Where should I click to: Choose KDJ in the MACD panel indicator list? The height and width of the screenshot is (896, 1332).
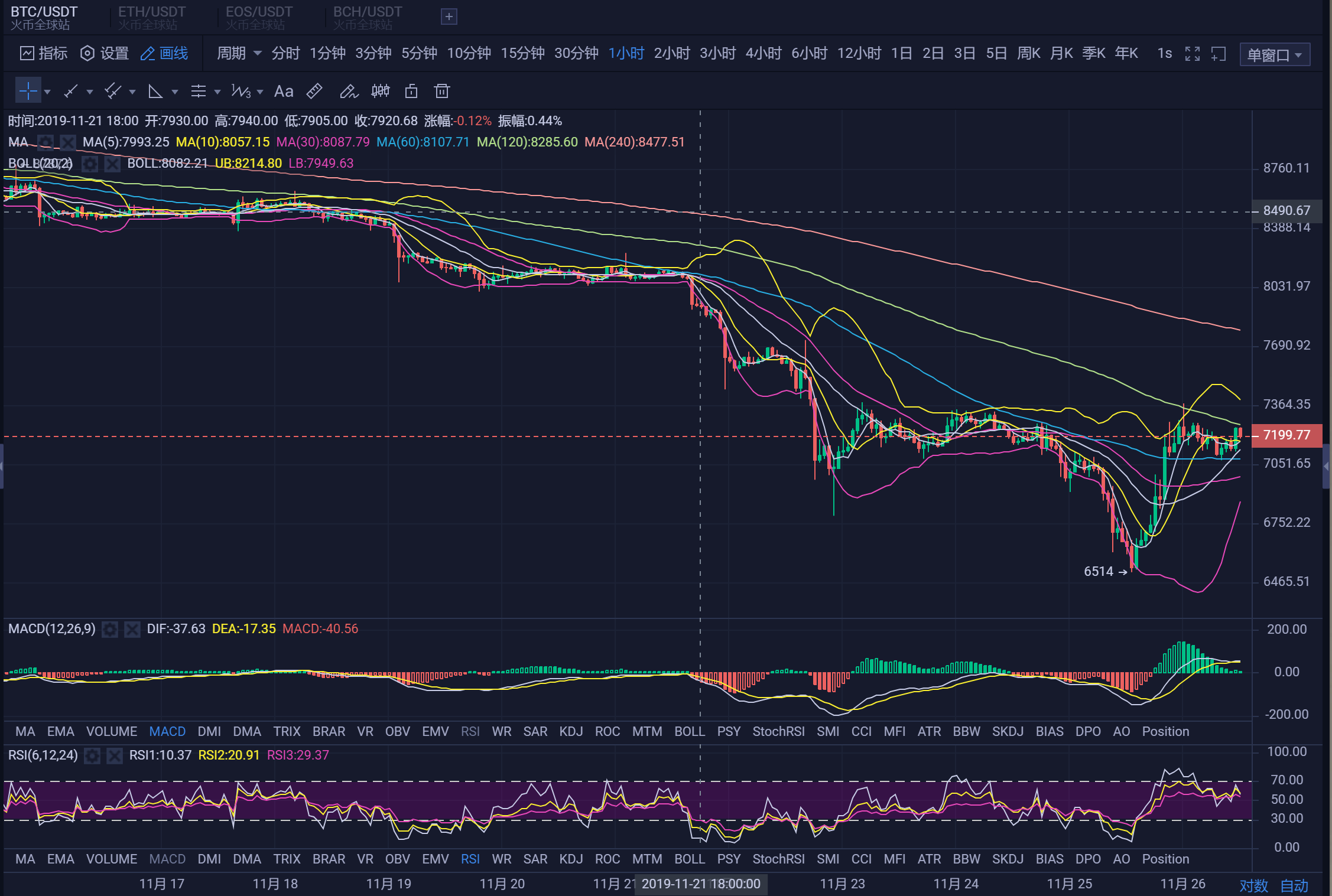click(571, 731)
